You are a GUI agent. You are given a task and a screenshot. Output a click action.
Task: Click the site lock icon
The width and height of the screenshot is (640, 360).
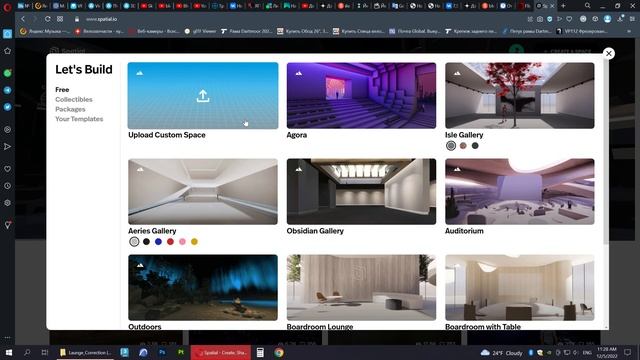77,19
